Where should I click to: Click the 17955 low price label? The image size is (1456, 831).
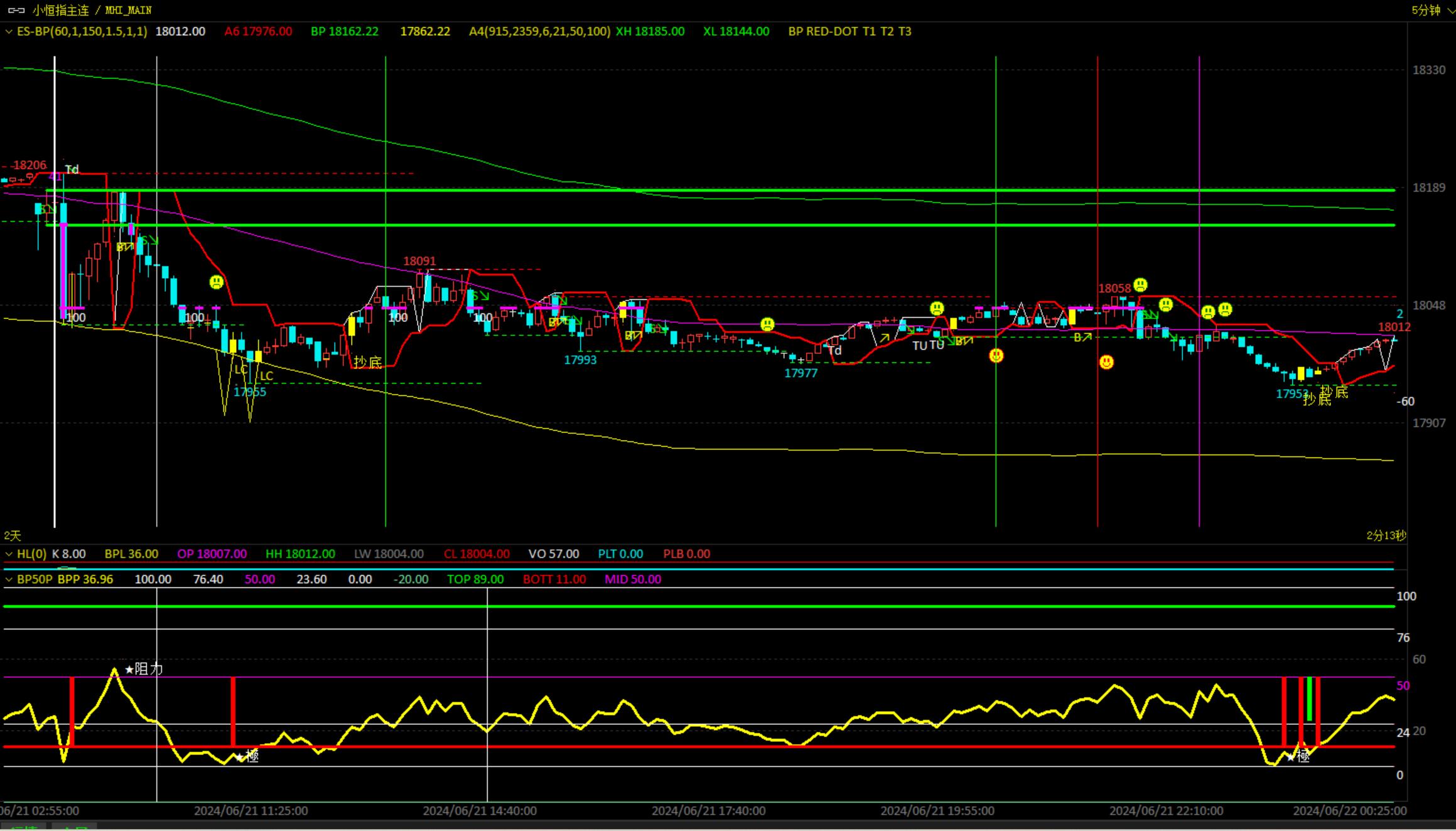pyautogui.click(x=250, y=392)
